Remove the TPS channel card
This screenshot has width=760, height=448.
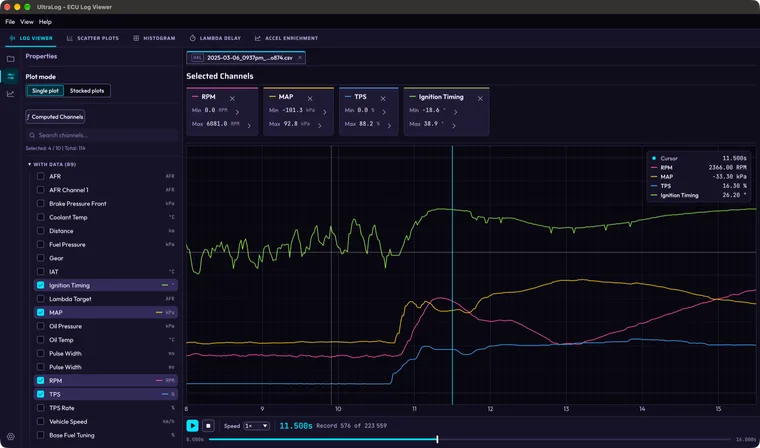[x=383, y=98]
